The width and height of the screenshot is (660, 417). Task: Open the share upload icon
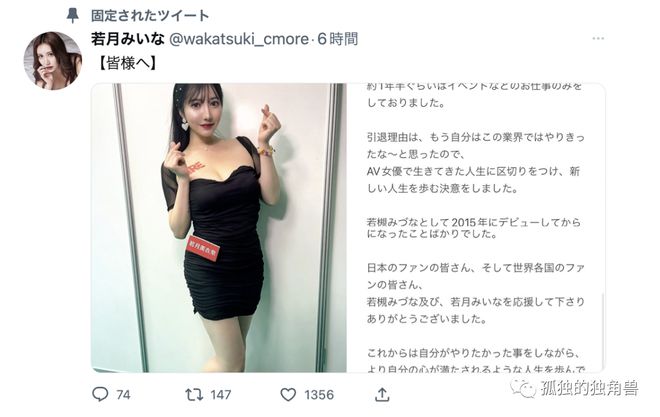382,394
